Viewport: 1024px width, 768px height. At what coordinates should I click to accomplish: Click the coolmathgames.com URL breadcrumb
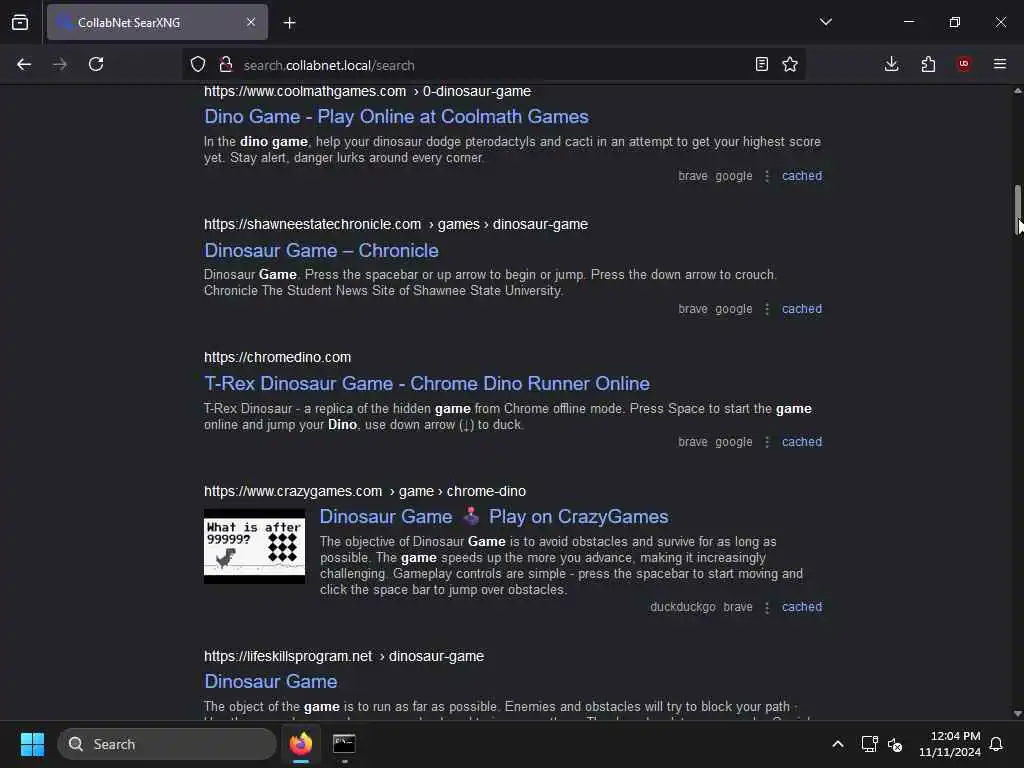click(x=367, y=91)
